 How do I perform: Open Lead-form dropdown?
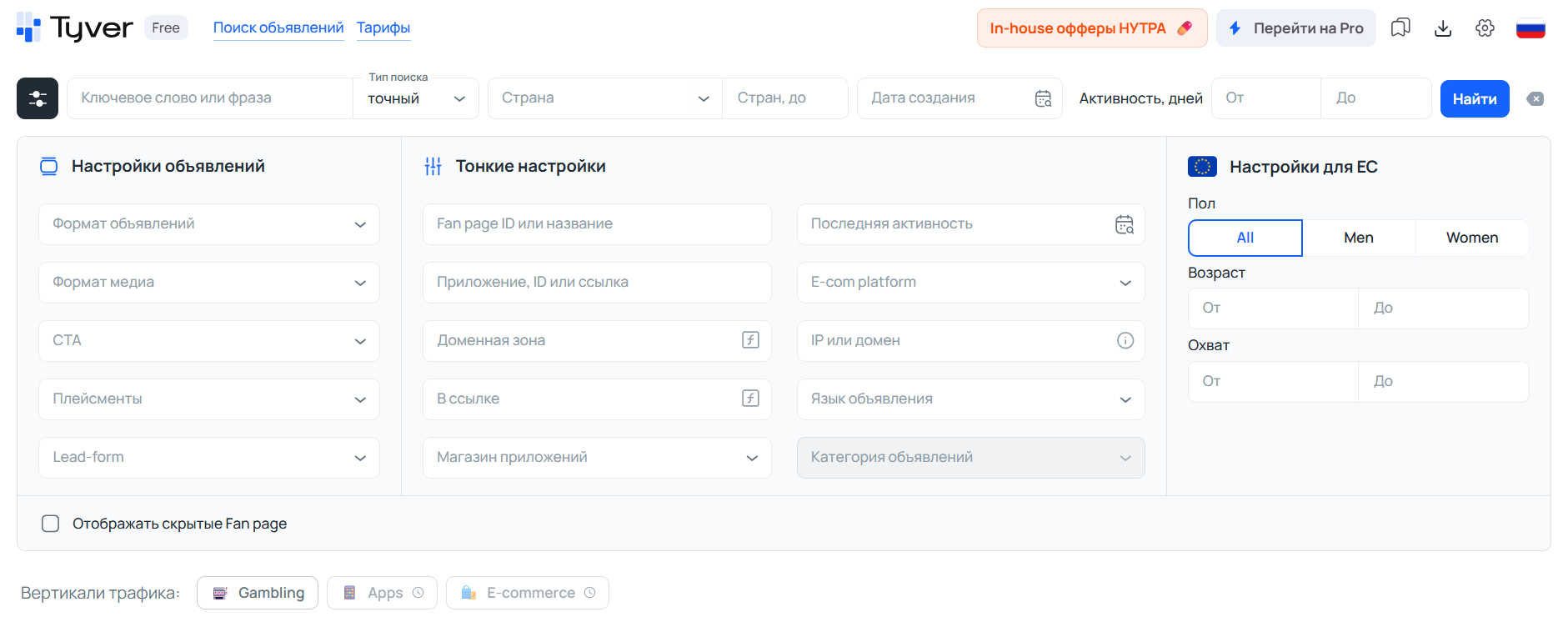tap(209, 458)
